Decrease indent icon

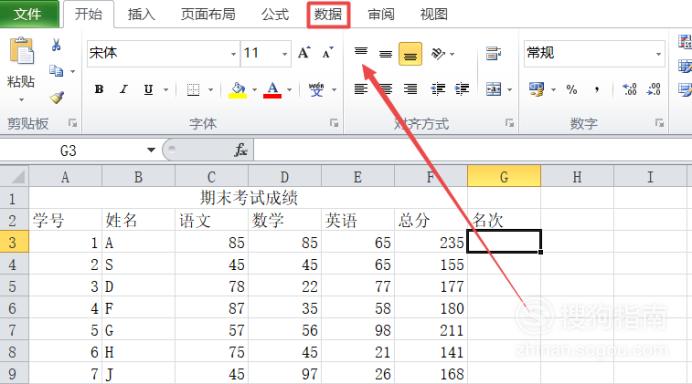coord(438,90)
